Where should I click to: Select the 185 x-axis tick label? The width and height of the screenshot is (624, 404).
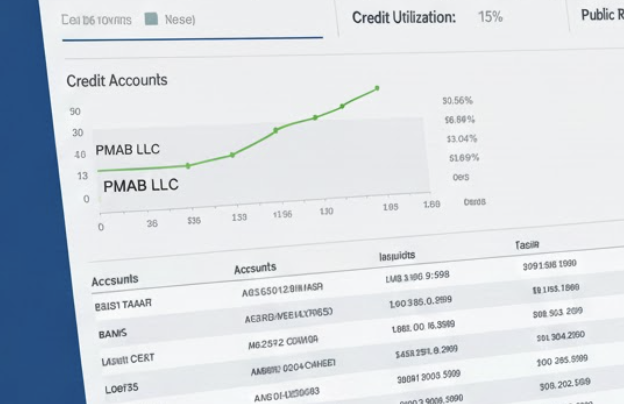coord(390,207)
